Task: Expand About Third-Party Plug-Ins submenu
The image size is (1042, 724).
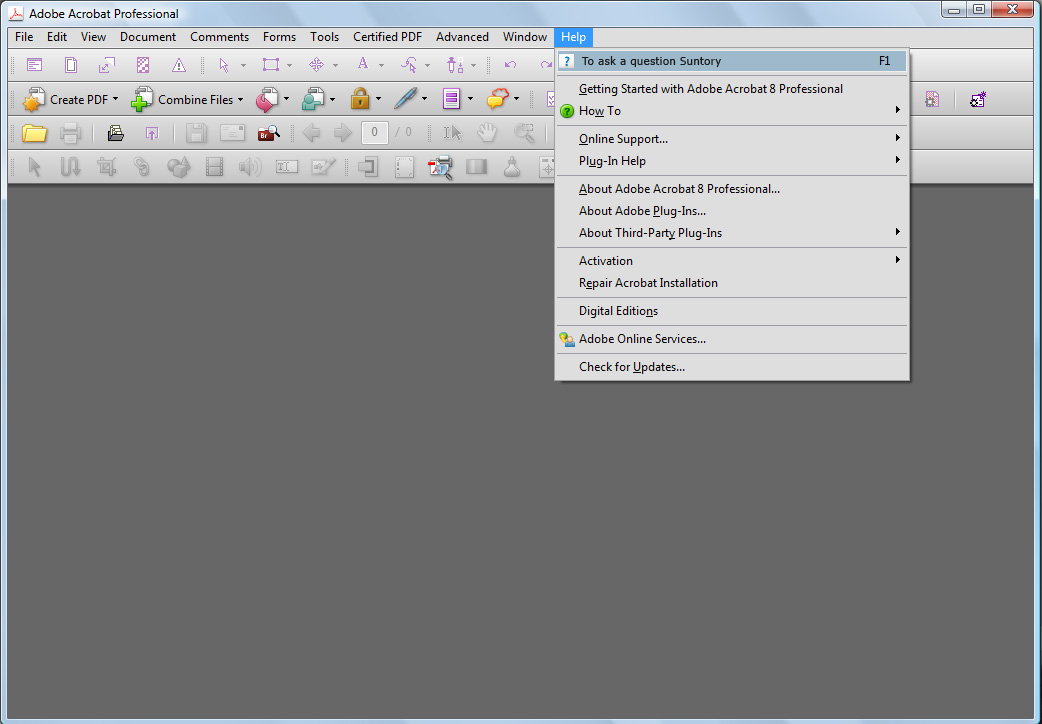Action: pos(732,233)
